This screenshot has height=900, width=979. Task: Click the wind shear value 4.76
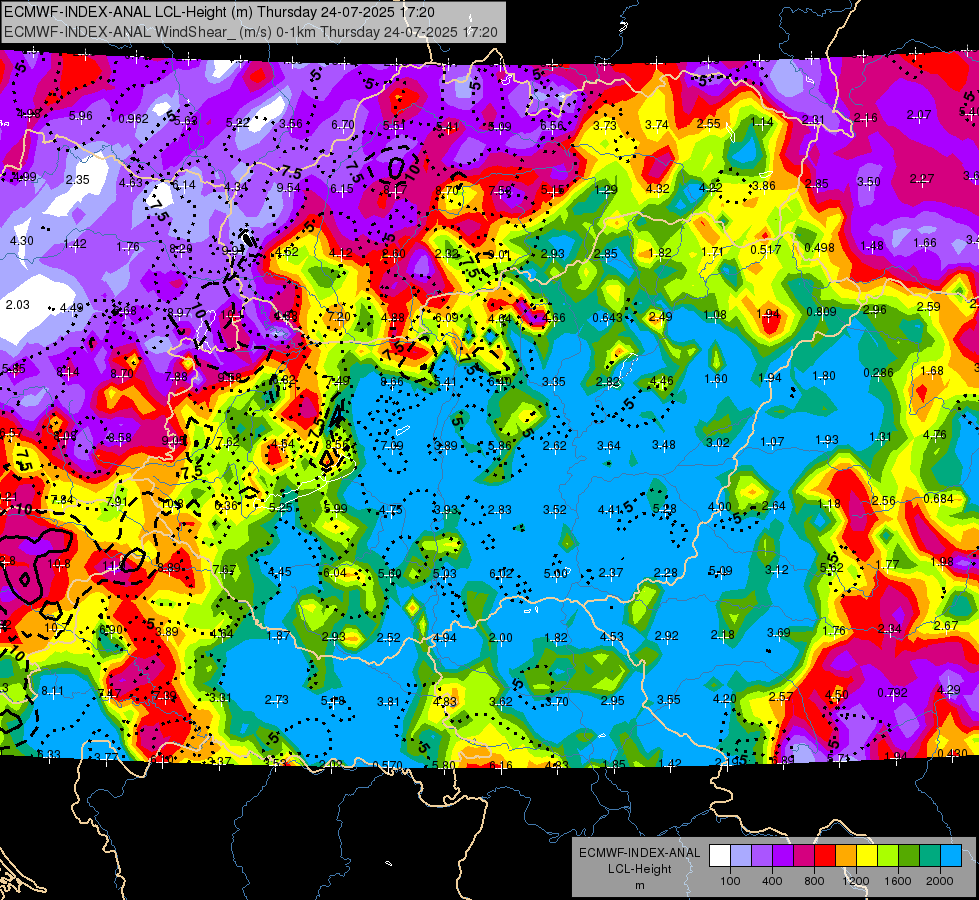tap(935, 434)
